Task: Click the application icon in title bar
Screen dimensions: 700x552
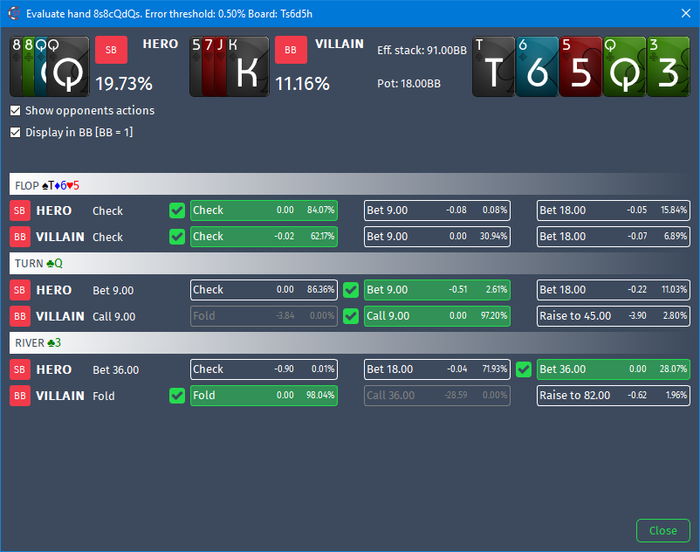Action: (14, 13)
